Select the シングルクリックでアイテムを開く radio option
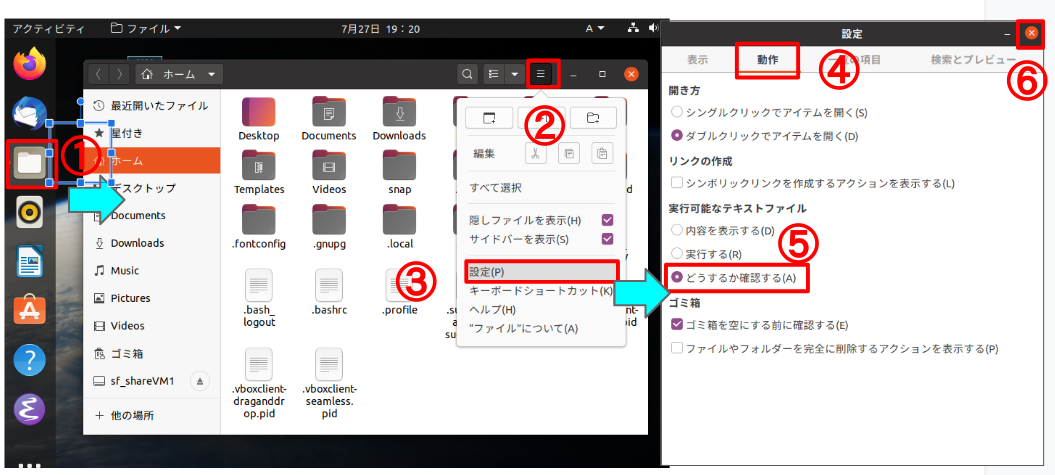The height and width of the screenshot is (475, 1055). 679,113
